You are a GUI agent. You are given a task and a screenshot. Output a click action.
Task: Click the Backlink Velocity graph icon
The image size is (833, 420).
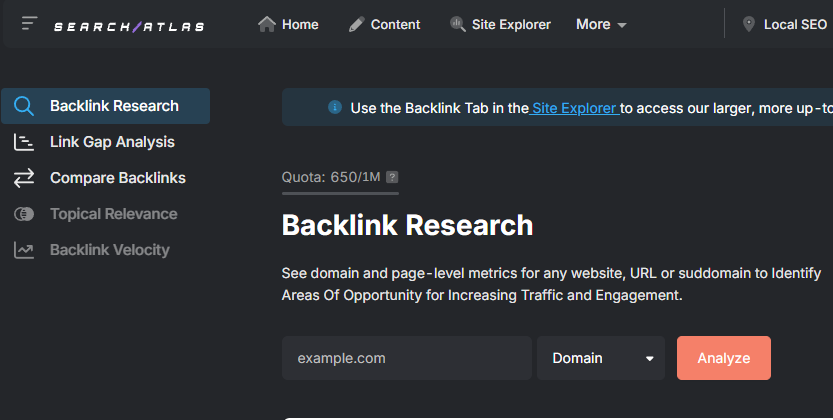[24, 250]
